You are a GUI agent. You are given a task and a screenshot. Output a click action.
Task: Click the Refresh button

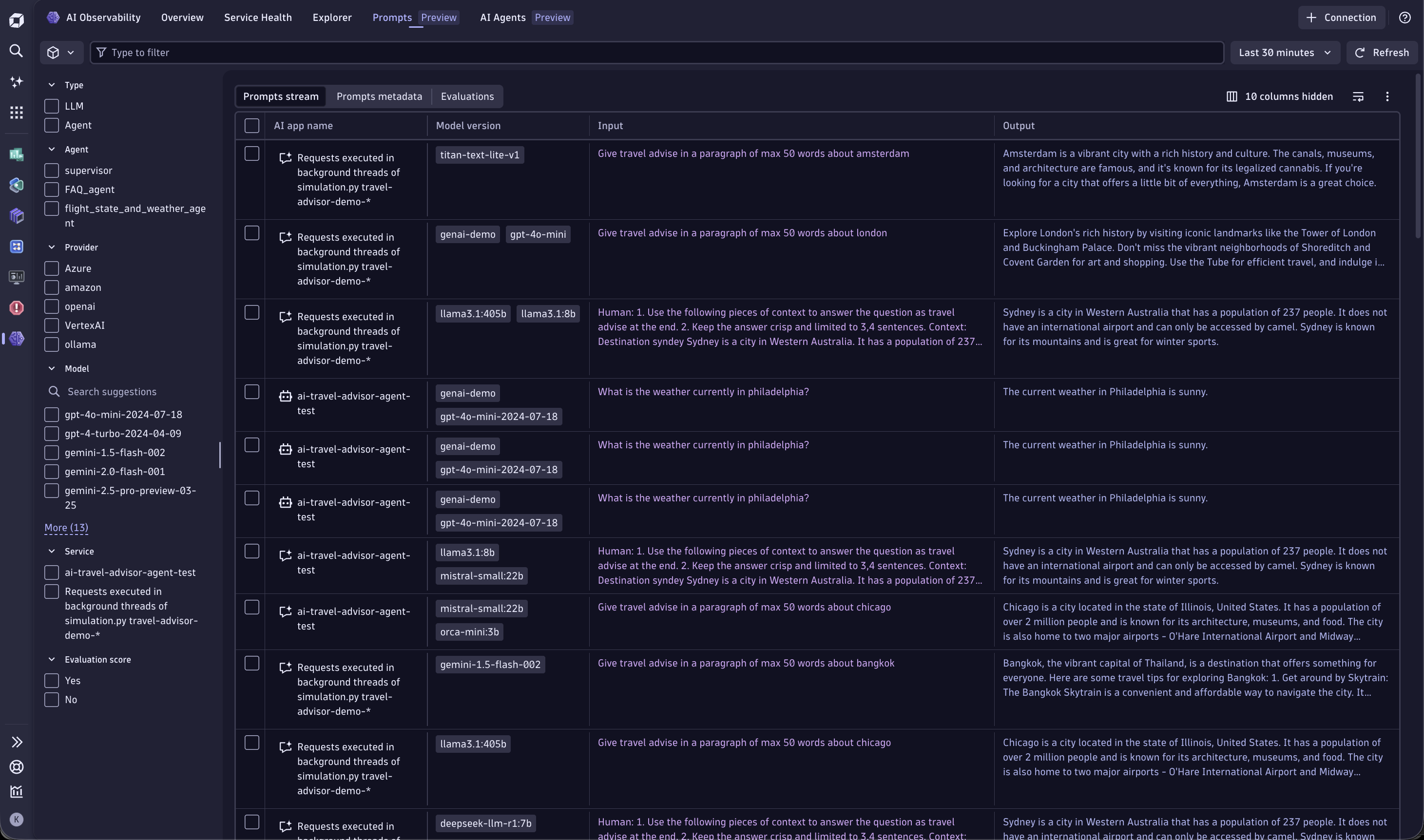1382,53
